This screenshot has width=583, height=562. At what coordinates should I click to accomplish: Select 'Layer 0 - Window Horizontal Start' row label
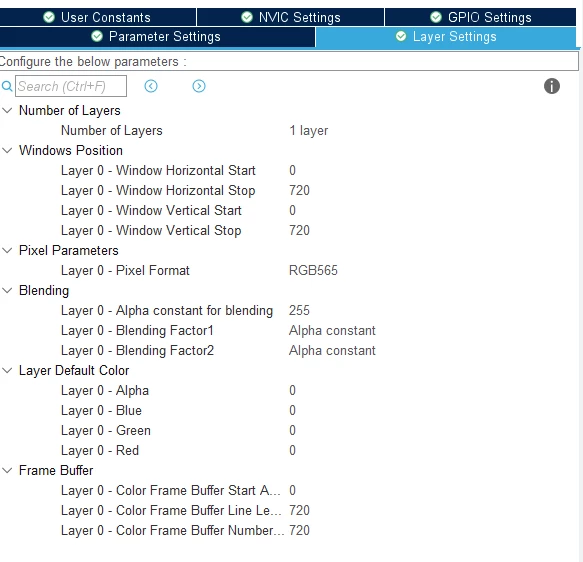pyautogui.click(x=158, y=170)
